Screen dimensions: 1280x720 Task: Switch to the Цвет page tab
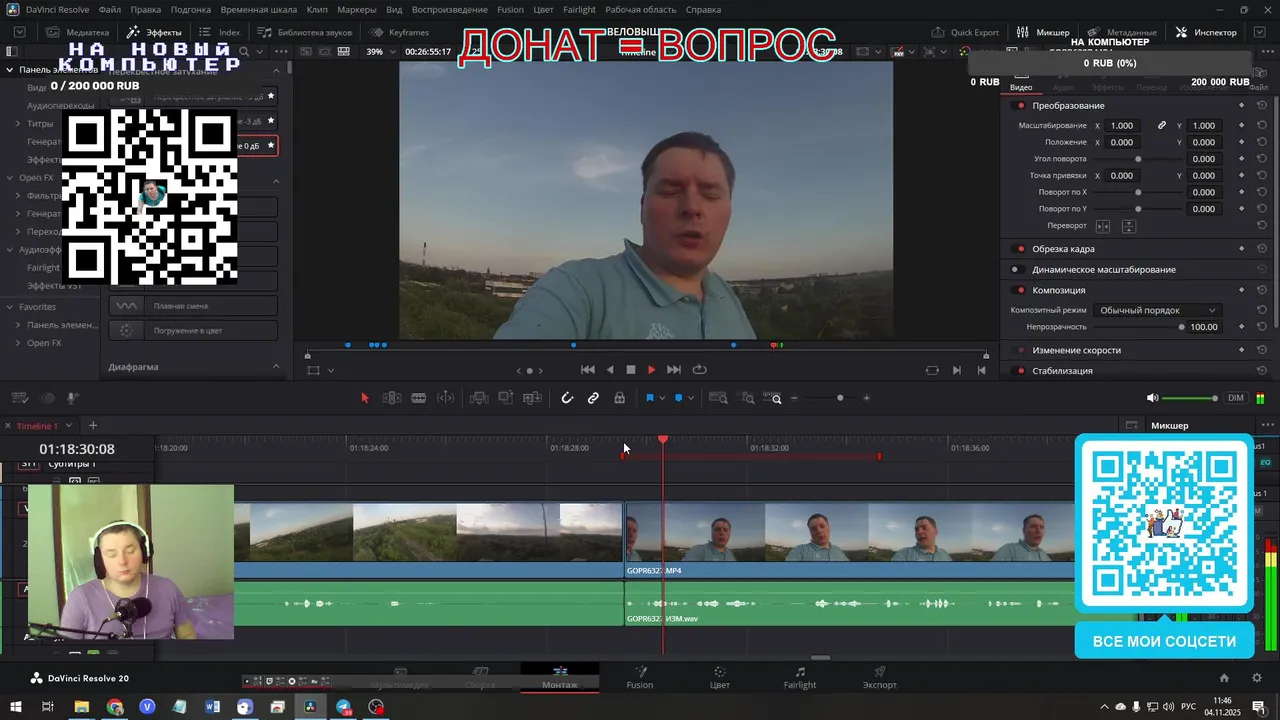pyautogui.click(x=720, y=677)
